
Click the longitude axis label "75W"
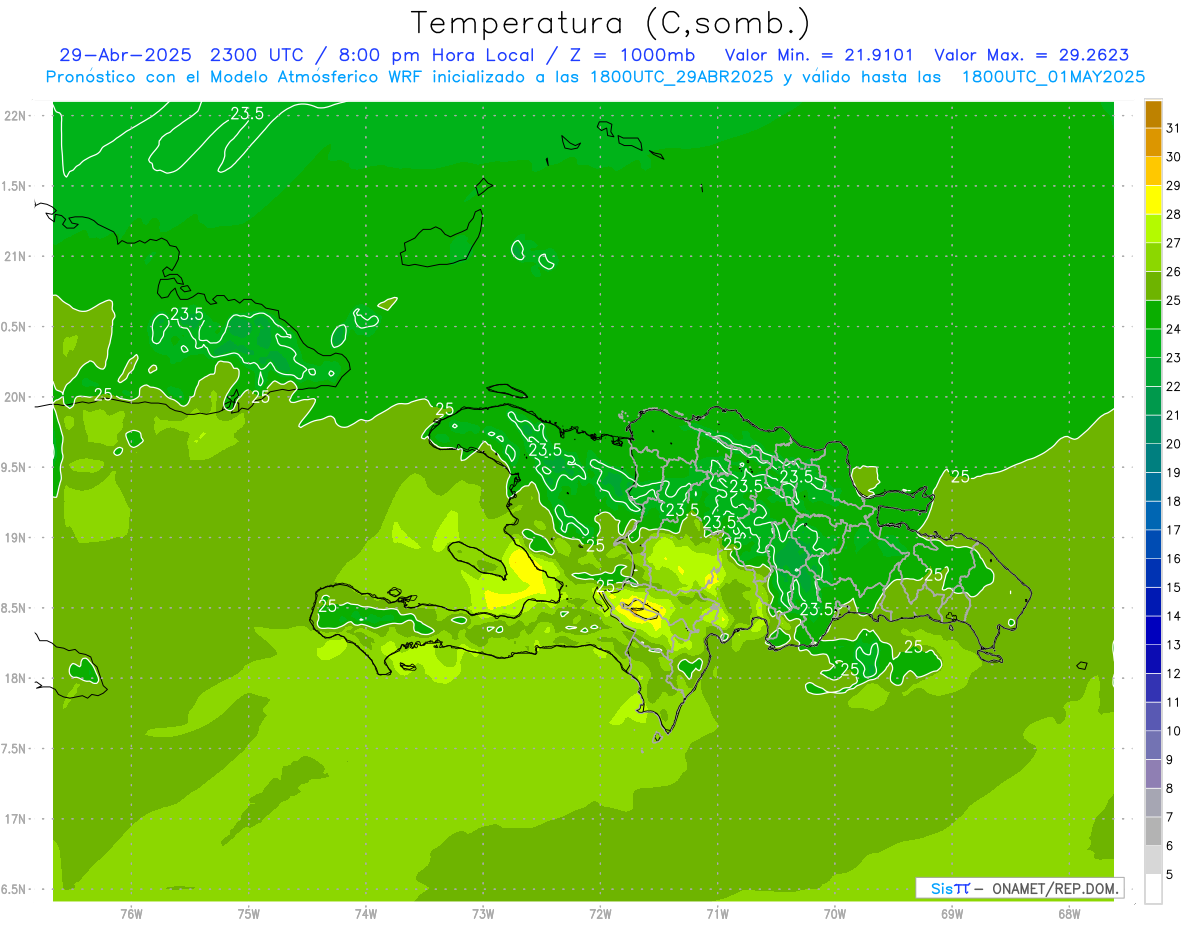[x=248, y=914]
